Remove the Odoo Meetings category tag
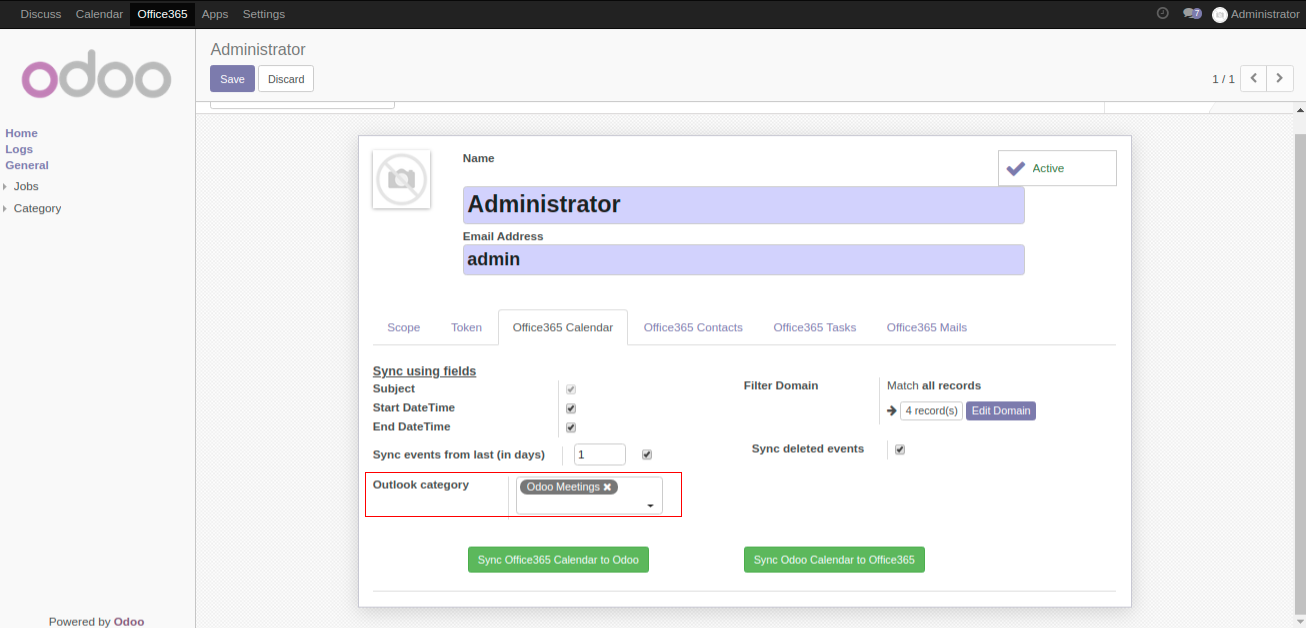The height and width of the screenshot is (628, 1306). (x=607, y=487)
